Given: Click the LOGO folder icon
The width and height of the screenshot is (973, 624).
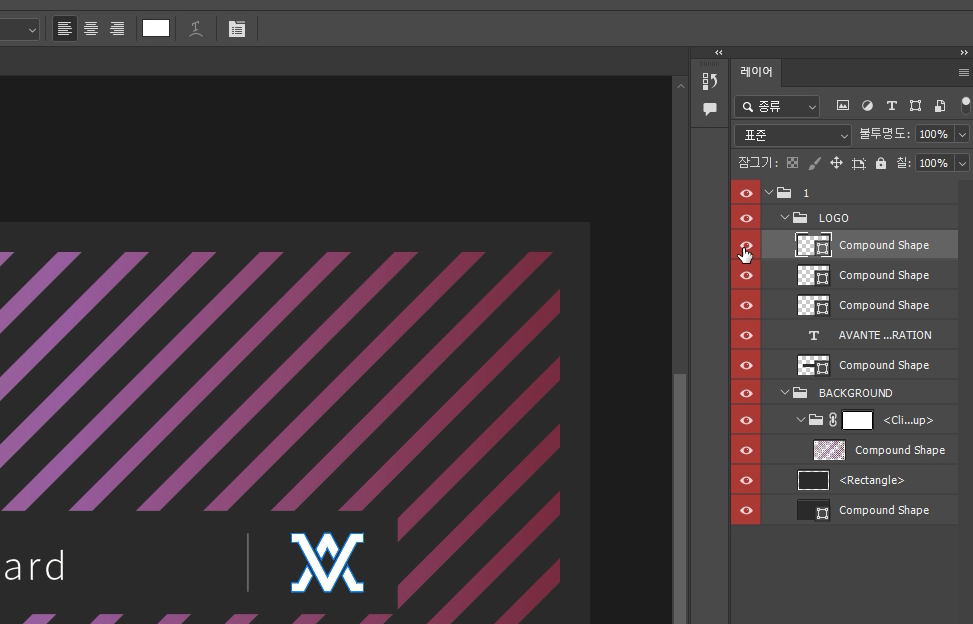Looking at the screenshot, I should [800, 218].
